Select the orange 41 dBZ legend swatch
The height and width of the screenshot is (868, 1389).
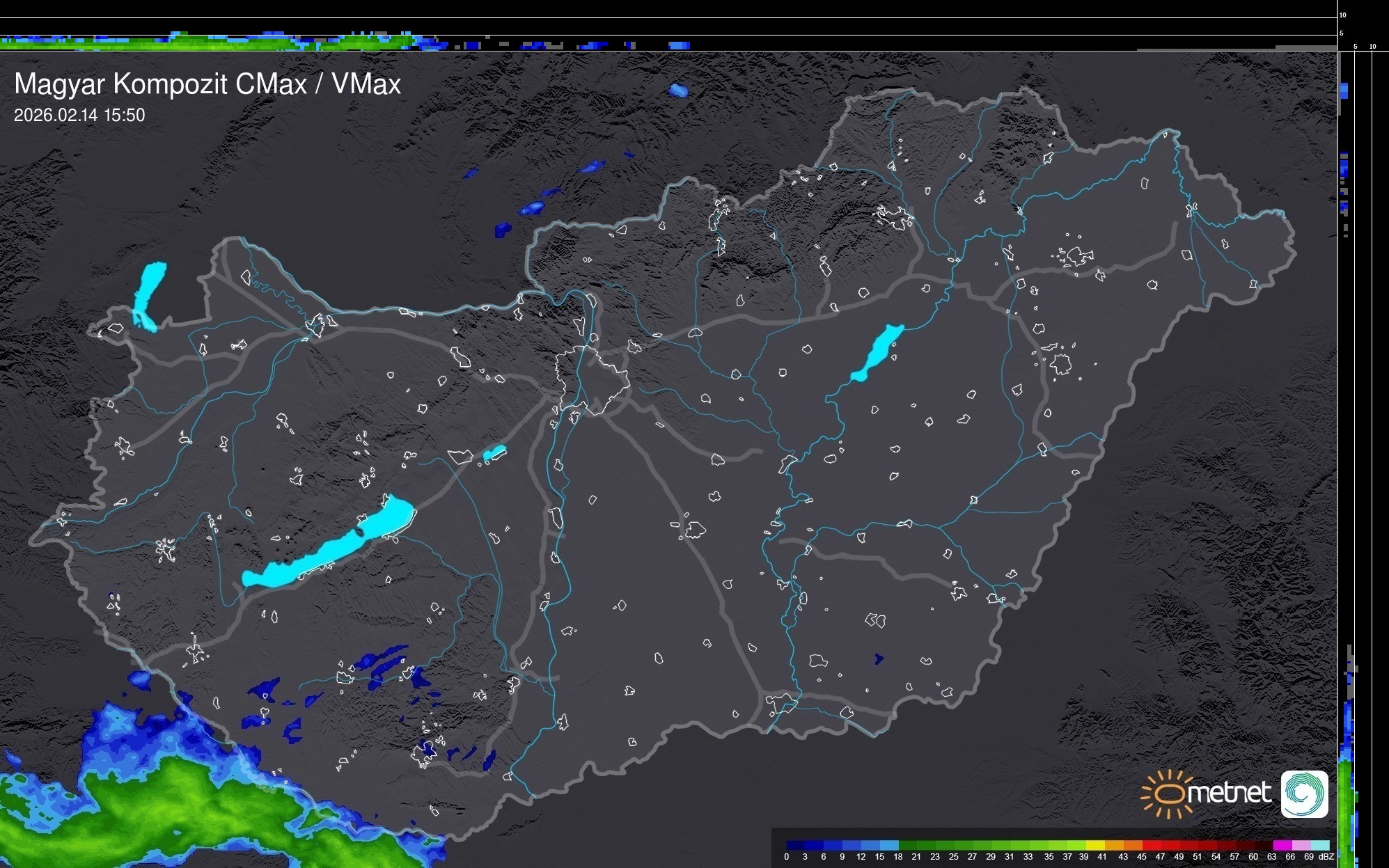point(1114,845)
